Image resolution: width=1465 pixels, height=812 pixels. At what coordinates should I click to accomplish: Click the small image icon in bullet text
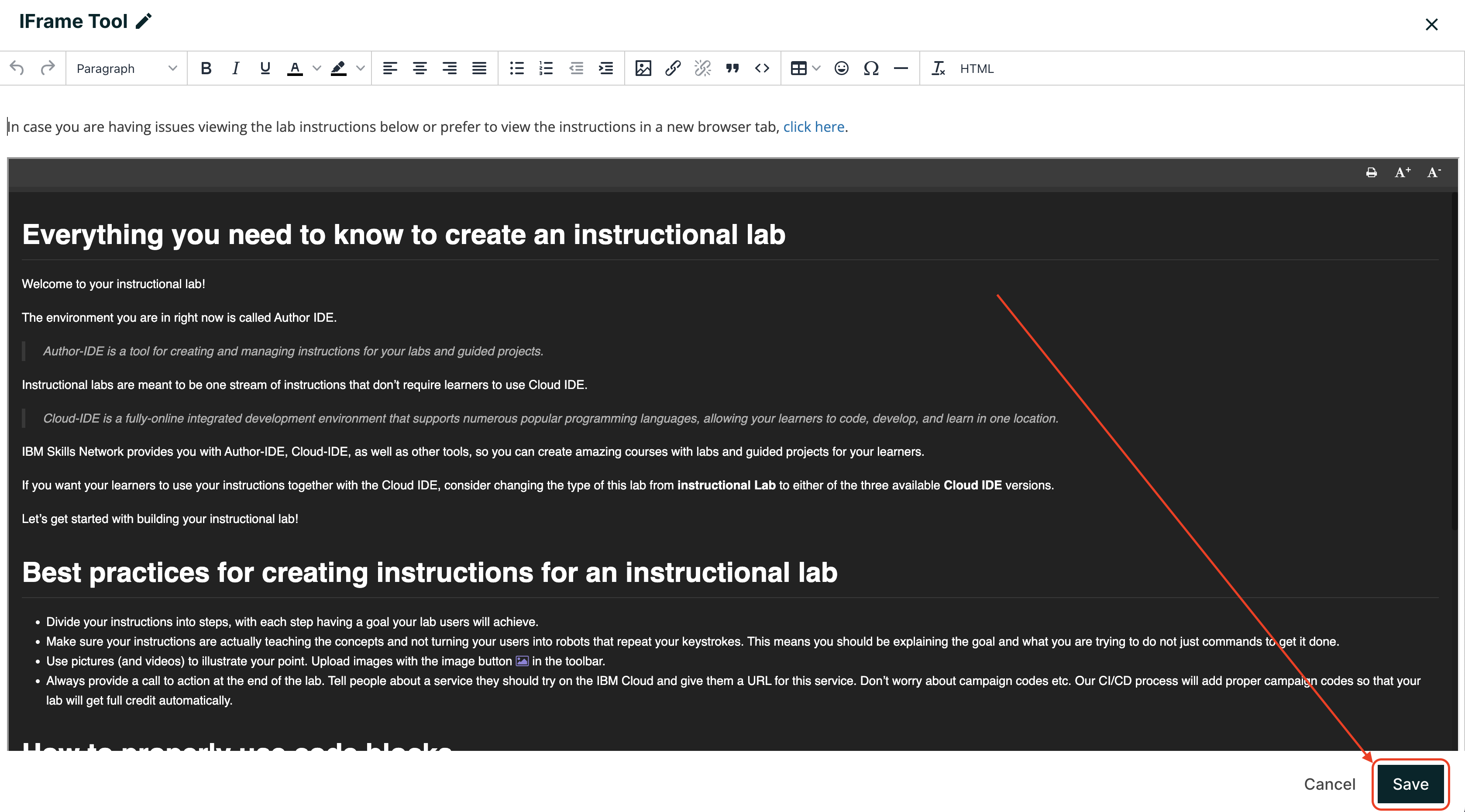[x=522, y=661]
